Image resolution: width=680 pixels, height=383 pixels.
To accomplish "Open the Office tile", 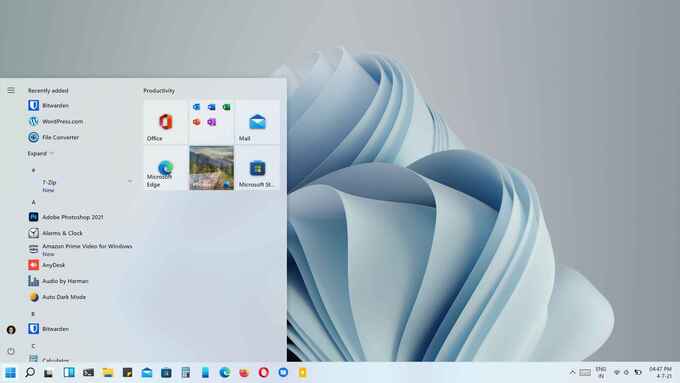I will (165, 122).
